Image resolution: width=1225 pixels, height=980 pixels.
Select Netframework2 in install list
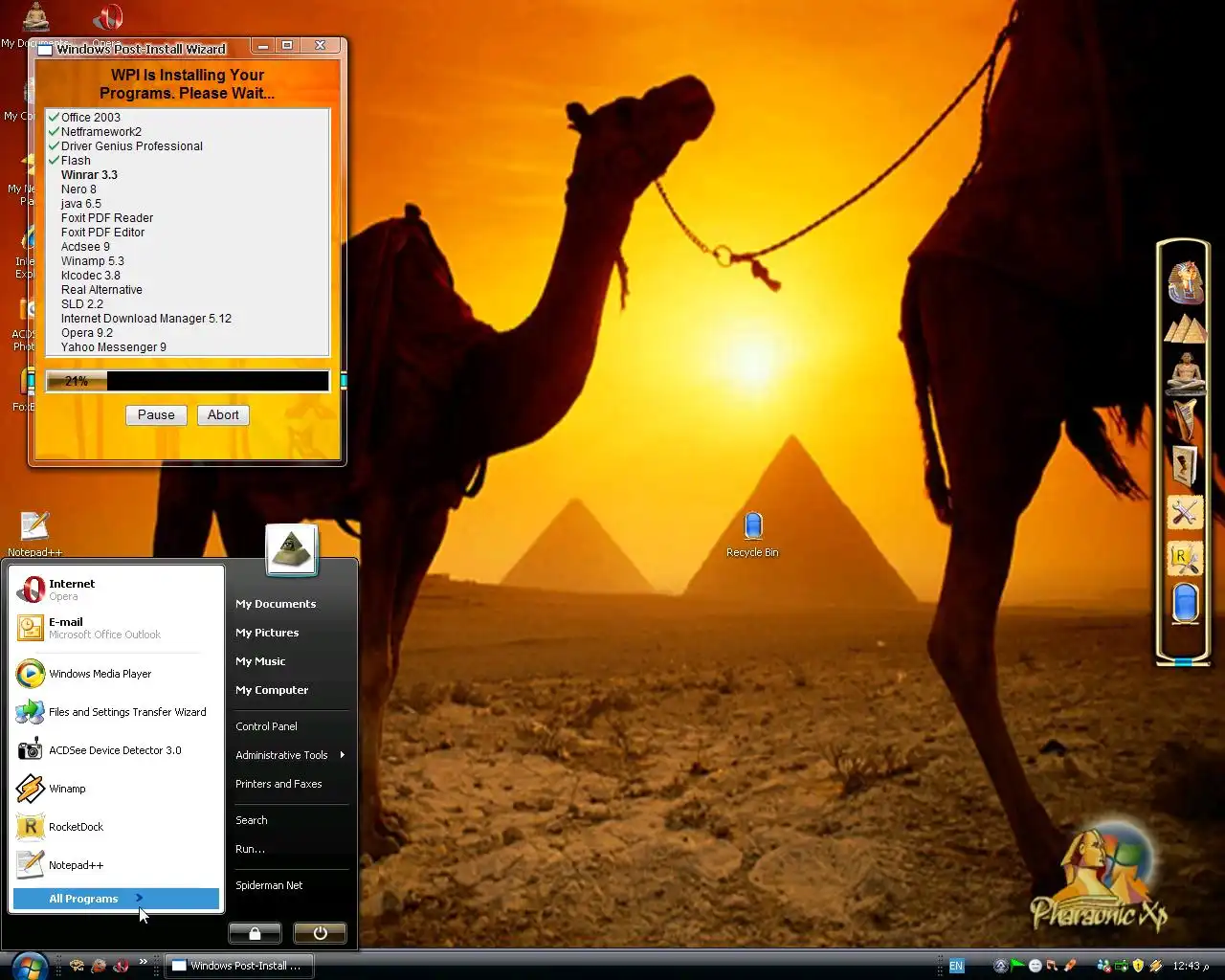[101, 132]
